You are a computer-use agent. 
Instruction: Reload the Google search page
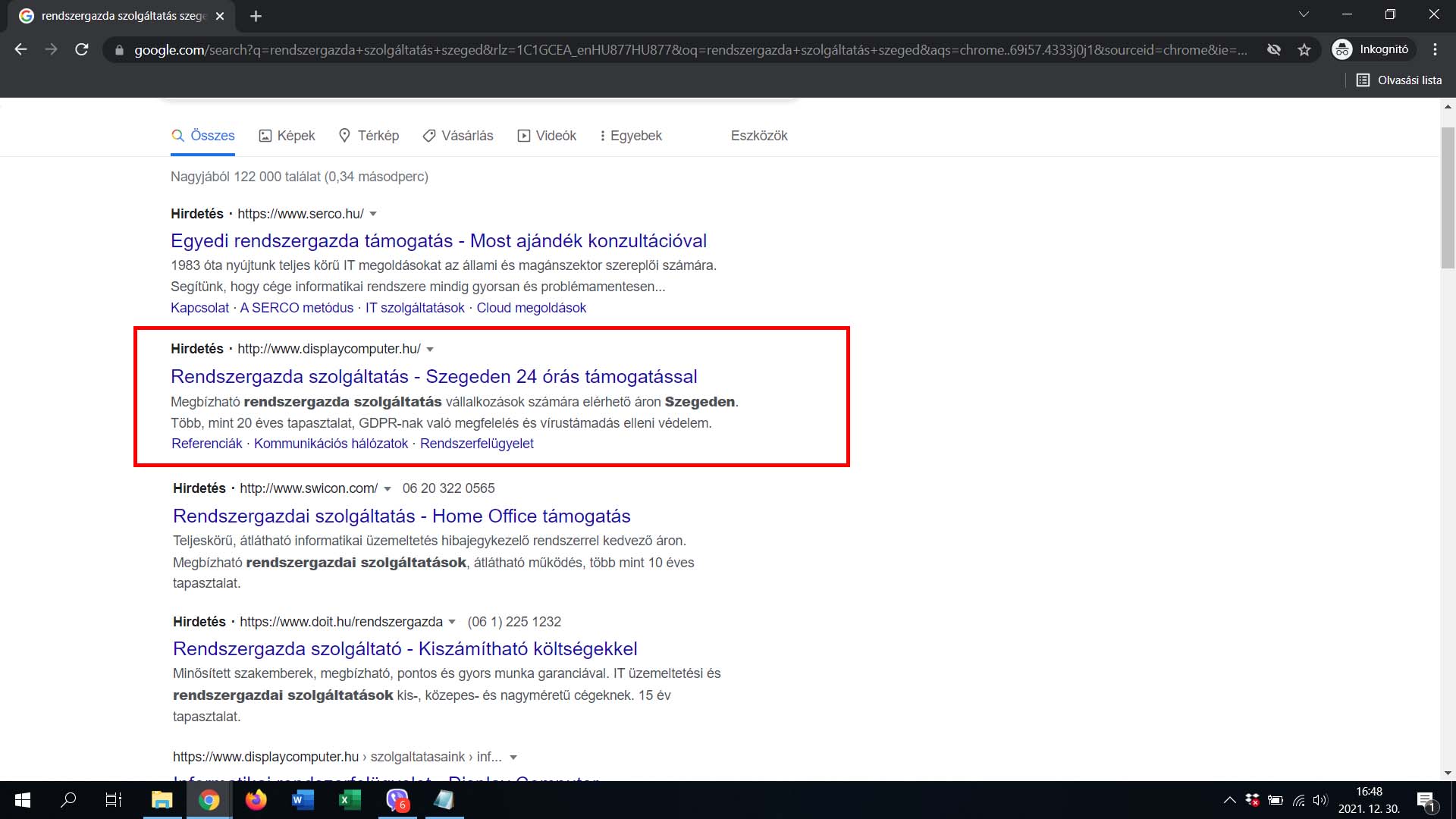pyautogui.click(x=82, y=49)
